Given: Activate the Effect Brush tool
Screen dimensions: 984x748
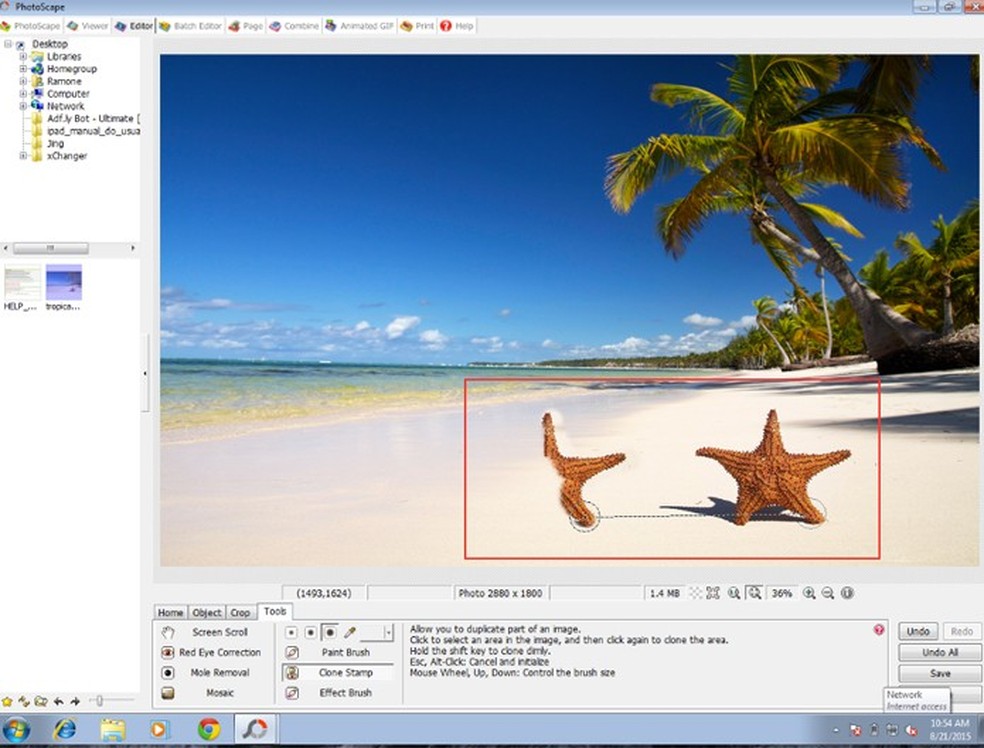Looking at the screenshot, I should [x=345, y=693].
